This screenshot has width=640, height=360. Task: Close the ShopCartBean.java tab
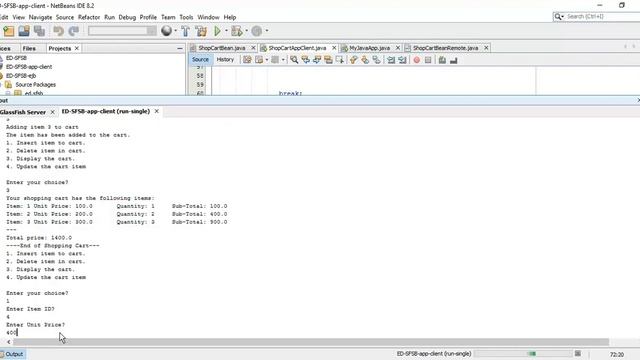253,48
